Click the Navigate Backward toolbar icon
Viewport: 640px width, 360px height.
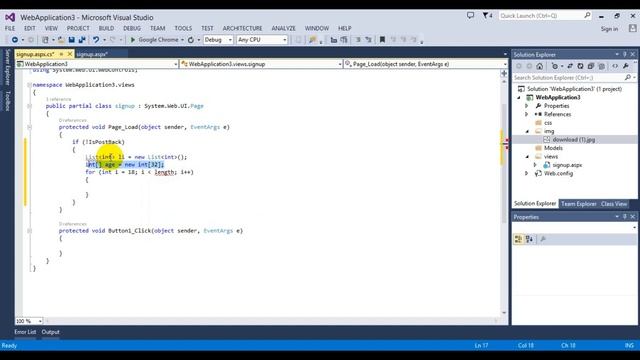(15, 40)
